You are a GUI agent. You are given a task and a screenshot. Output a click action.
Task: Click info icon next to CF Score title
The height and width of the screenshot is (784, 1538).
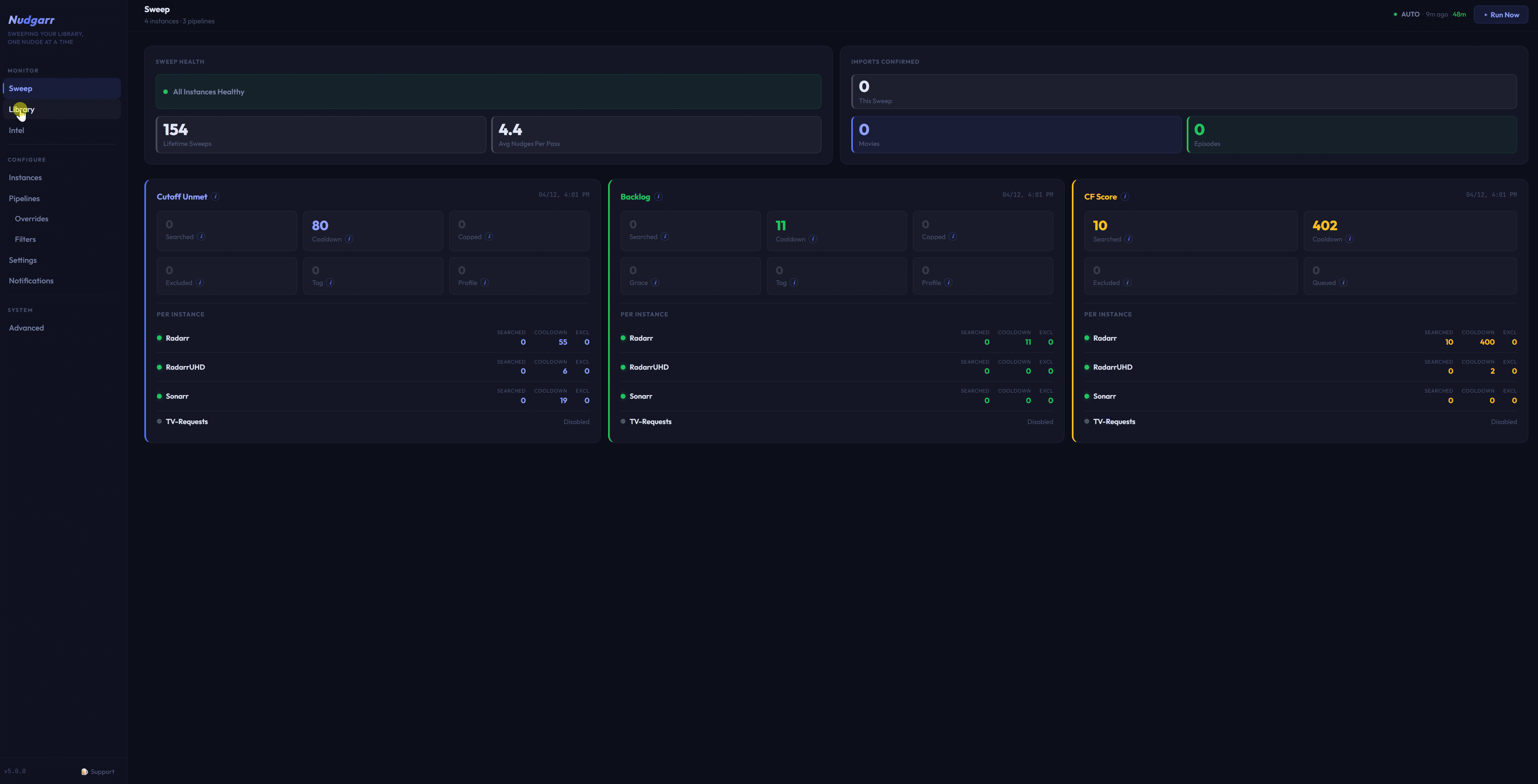coord(1125,197)
